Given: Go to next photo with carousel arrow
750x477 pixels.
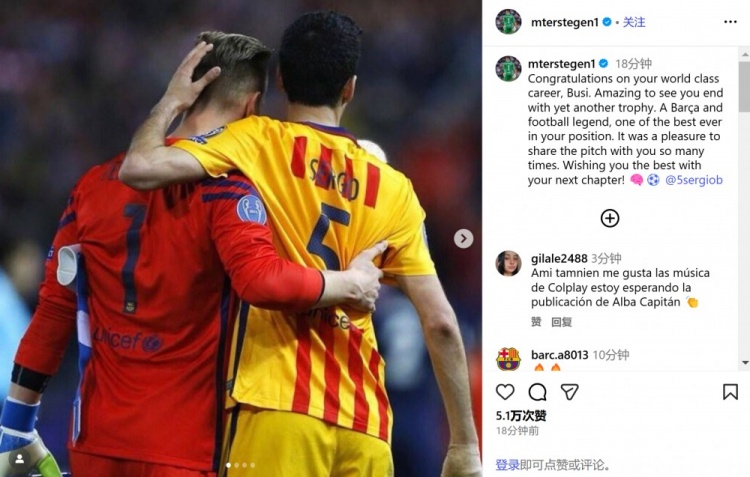Looking at the screenshot, I should (x=463, y=238).
